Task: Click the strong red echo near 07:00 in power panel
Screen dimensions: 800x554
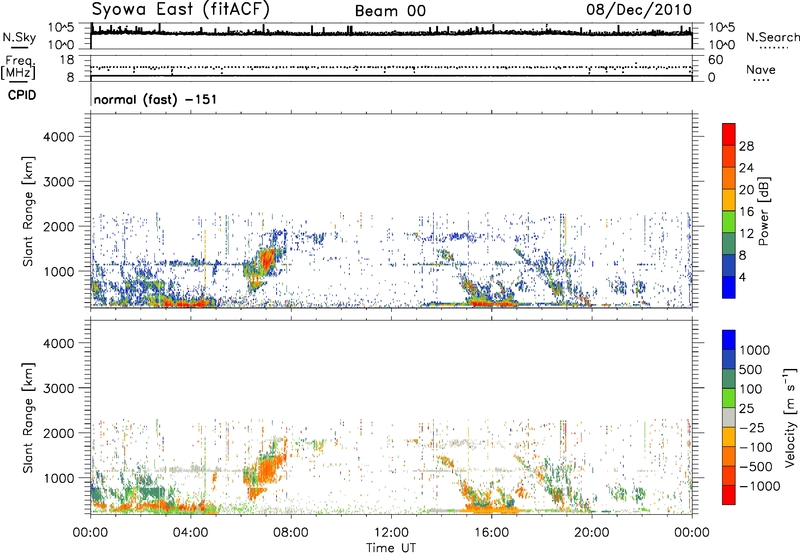Action: pos(266,259)
